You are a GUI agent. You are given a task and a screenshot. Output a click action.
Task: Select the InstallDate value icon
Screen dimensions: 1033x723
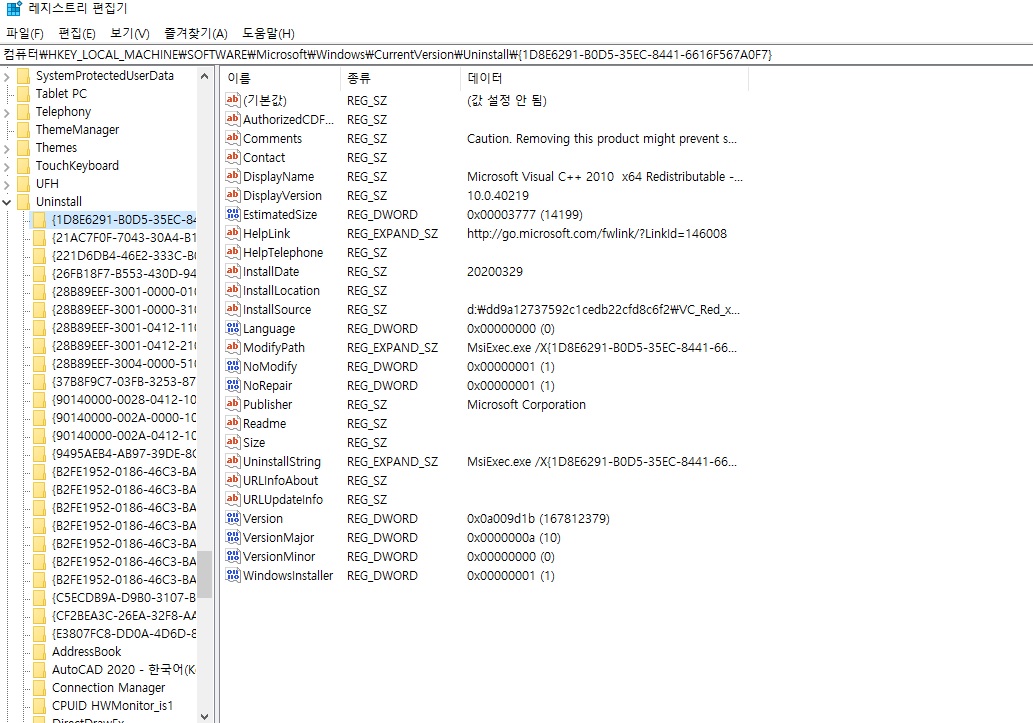[x=233, y=272]
